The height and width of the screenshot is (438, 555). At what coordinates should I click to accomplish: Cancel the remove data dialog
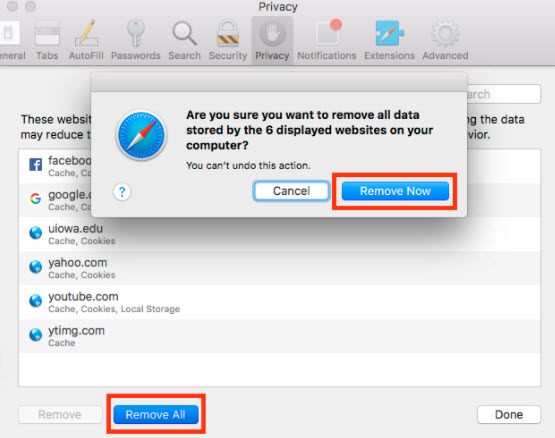click(291, 191)
